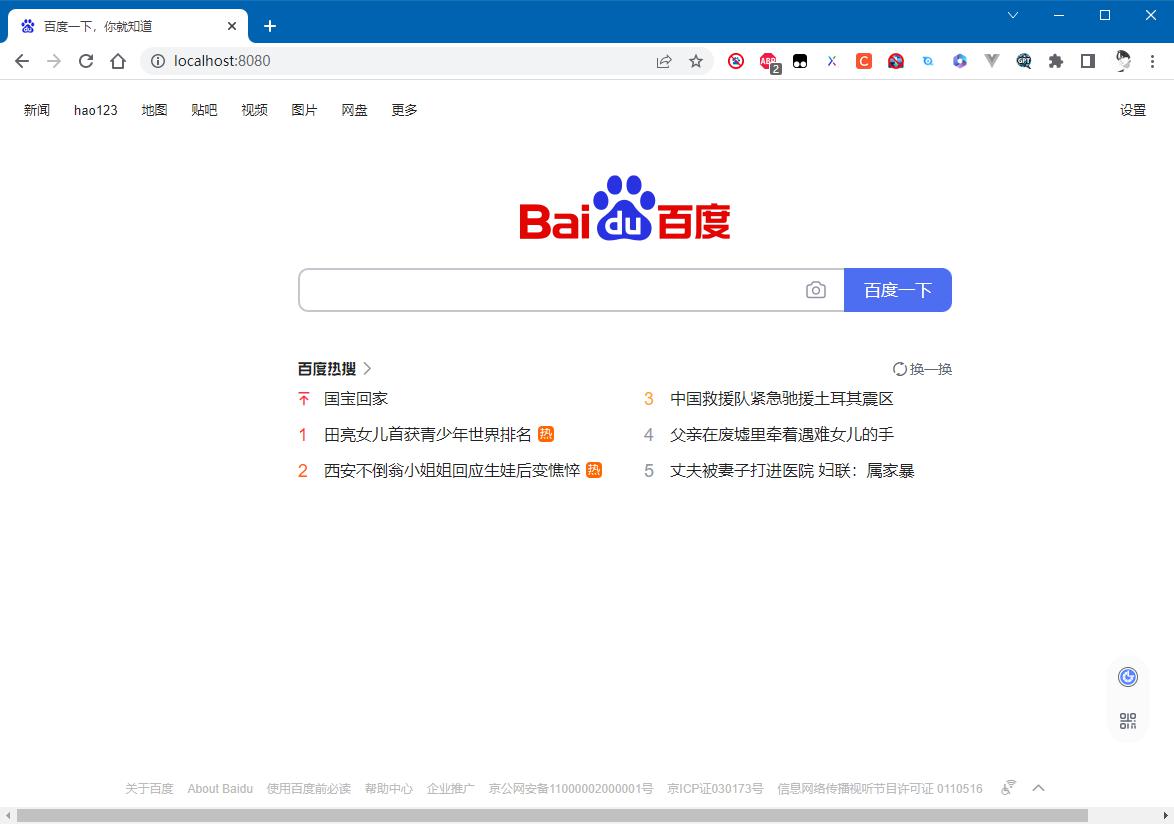Reload the page with the refresh icon
The image size is (1174, 824).
tap(86, 61)
